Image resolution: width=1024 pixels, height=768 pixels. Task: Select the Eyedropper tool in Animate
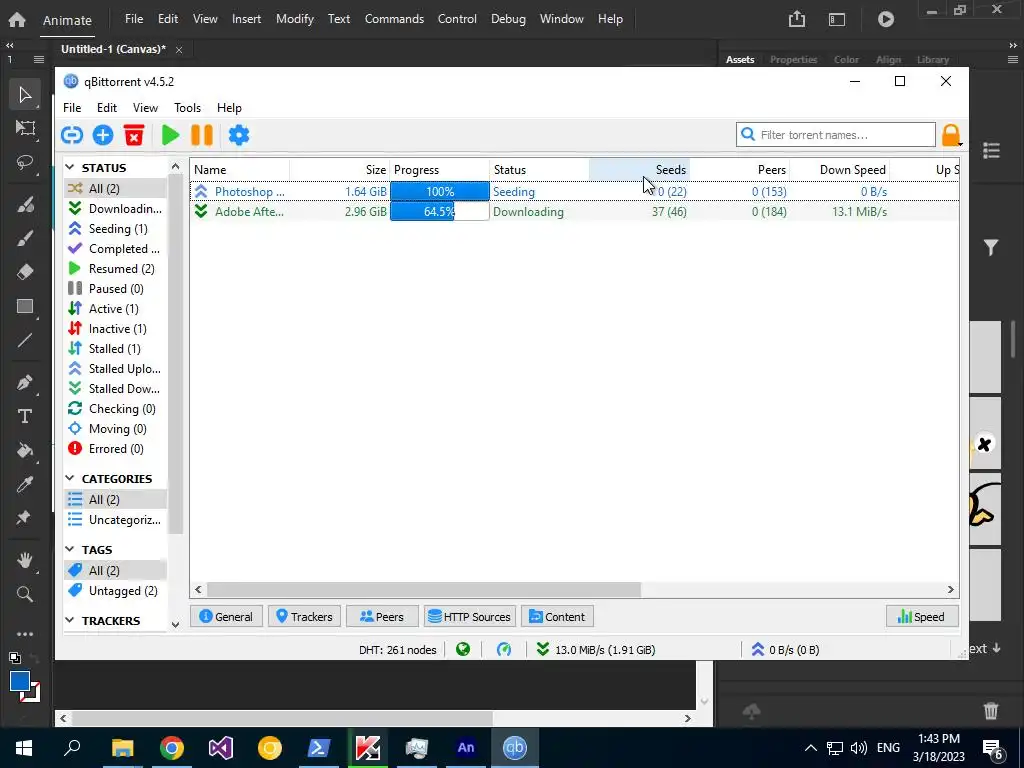click(x=25, y=484)
